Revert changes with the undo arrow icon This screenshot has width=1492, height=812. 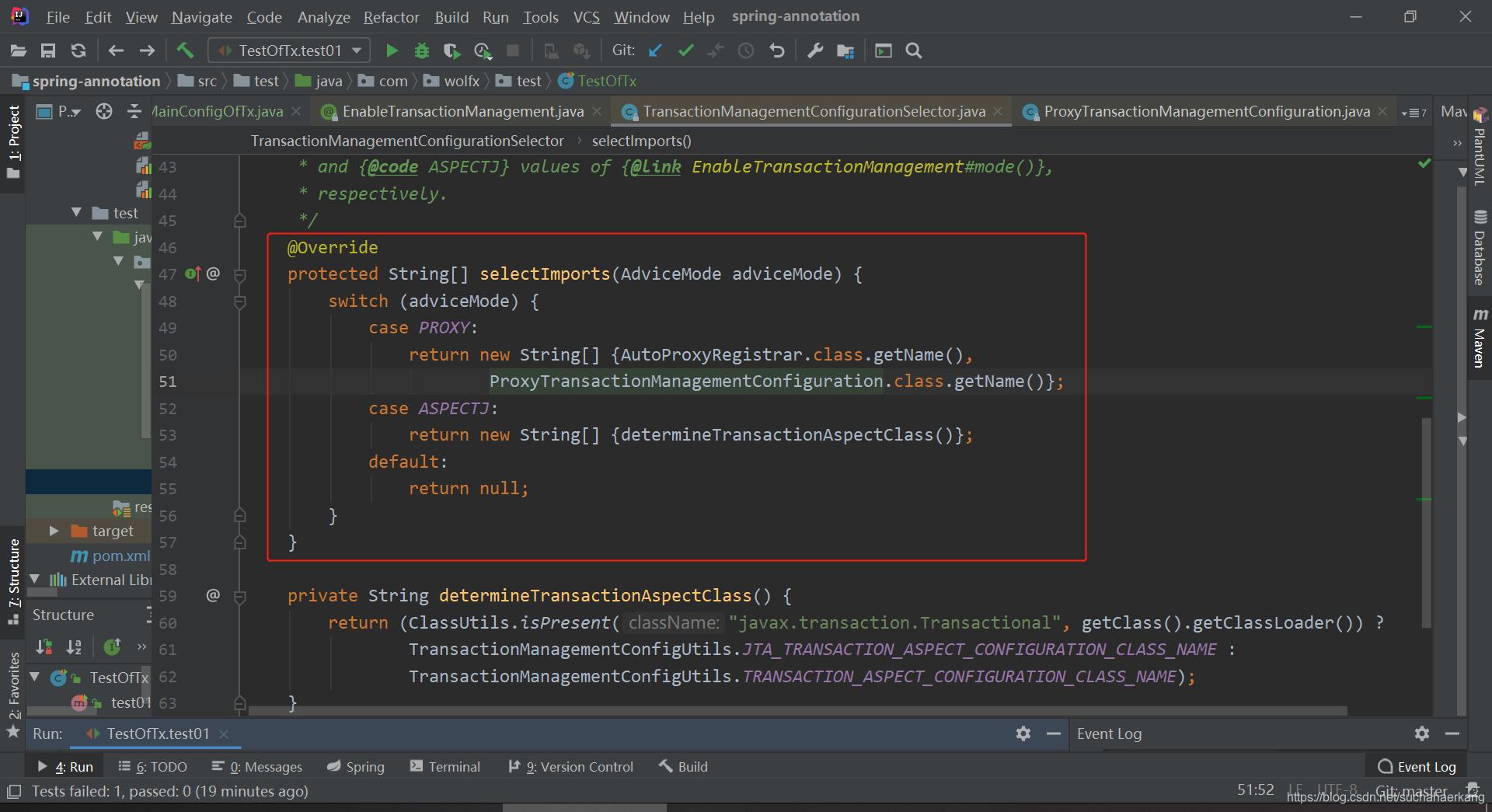[776, 51]
